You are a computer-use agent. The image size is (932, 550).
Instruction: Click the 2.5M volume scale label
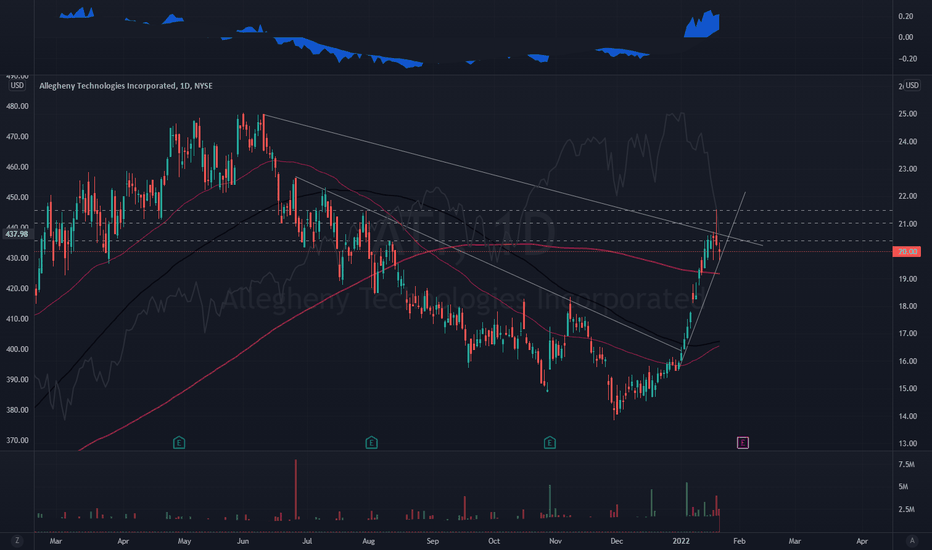(x=906, y=510)
